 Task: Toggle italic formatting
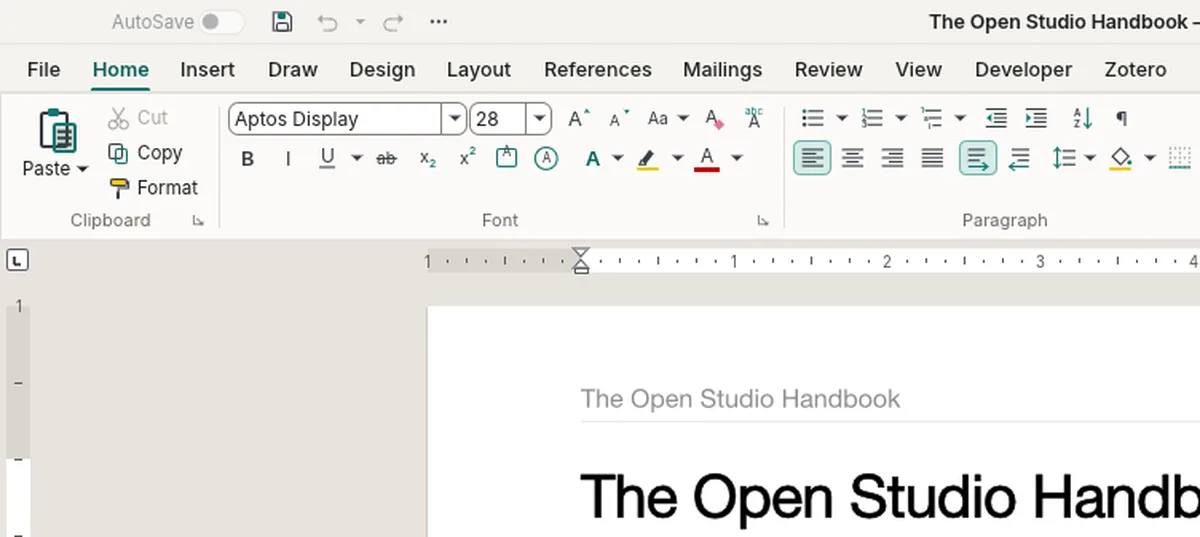[x=288, y=159]
